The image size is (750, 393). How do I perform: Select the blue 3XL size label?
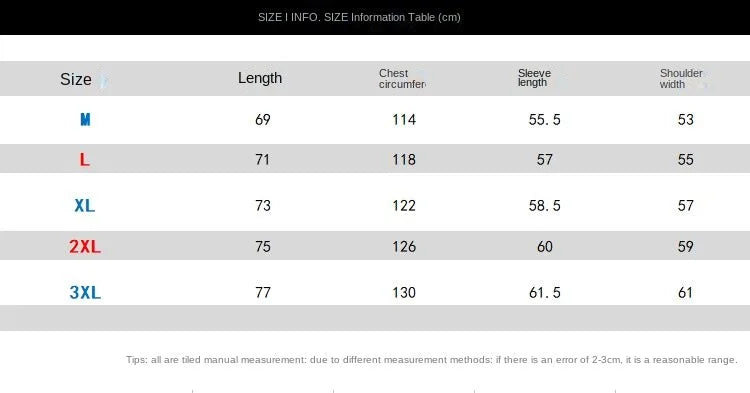point(85,292)
